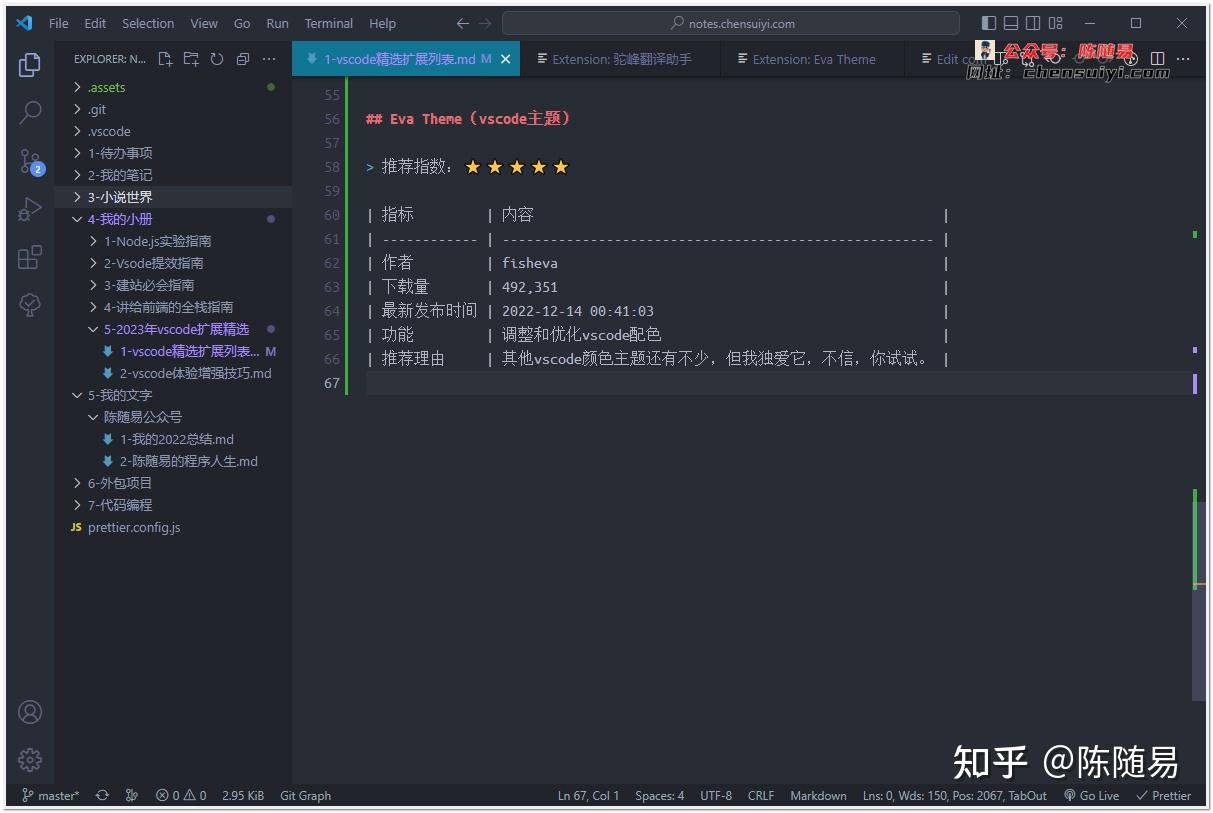
Task: Click the New File icon in Explorer header
Action: pos(164,60)
